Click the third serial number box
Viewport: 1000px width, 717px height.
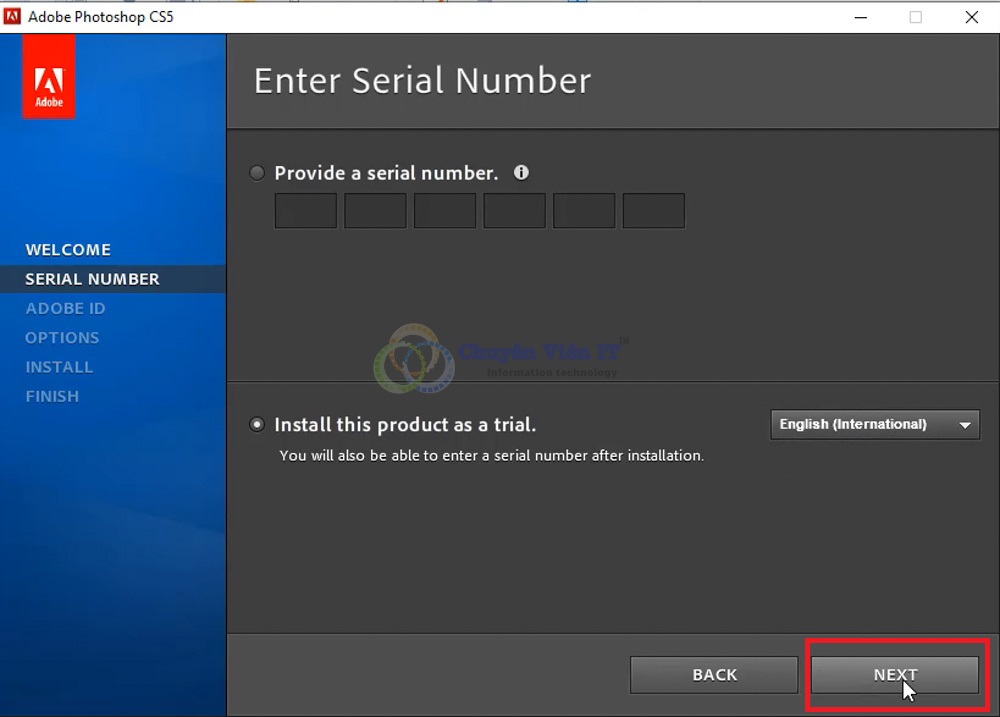445,211
